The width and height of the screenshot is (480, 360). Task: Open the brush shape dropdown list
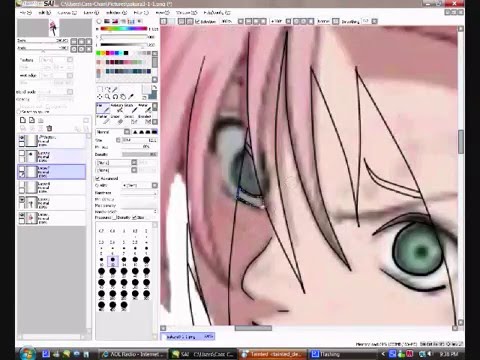(x=116, y=163)
